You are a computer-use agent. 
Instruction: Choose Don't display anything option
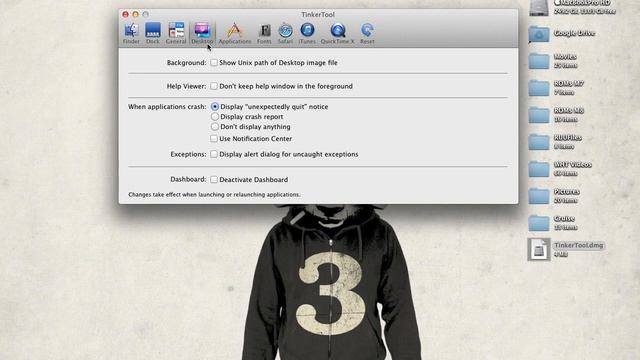(215, 127)
